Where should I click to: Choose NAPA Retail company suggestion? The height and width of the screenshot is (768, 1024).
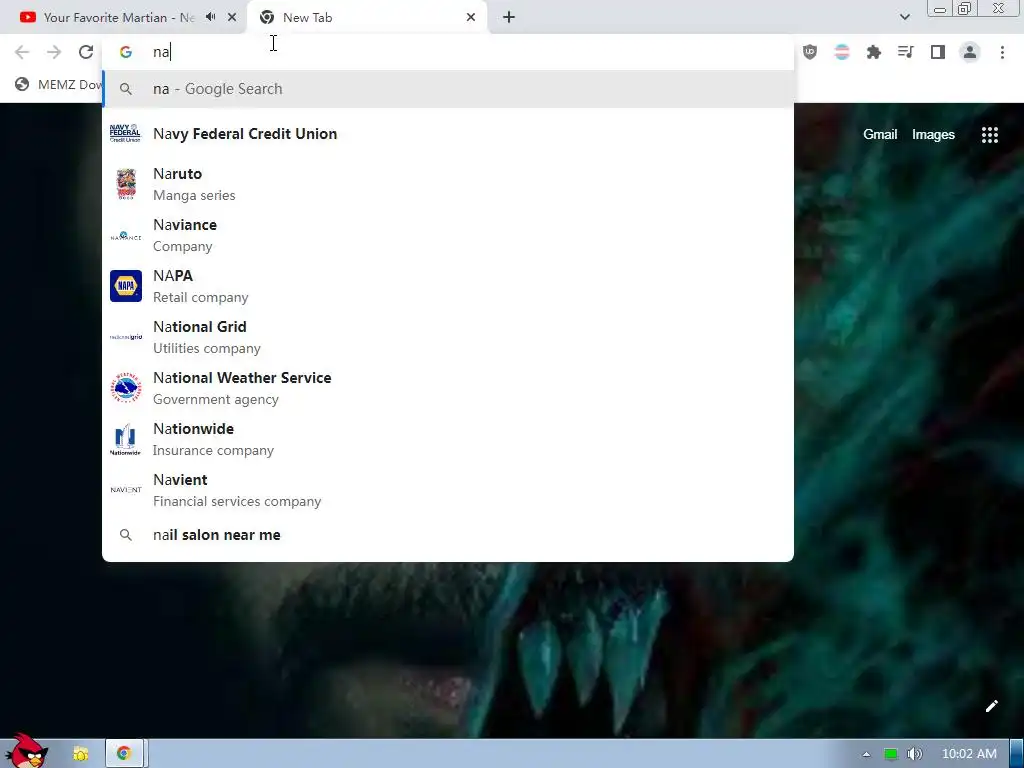448,286
